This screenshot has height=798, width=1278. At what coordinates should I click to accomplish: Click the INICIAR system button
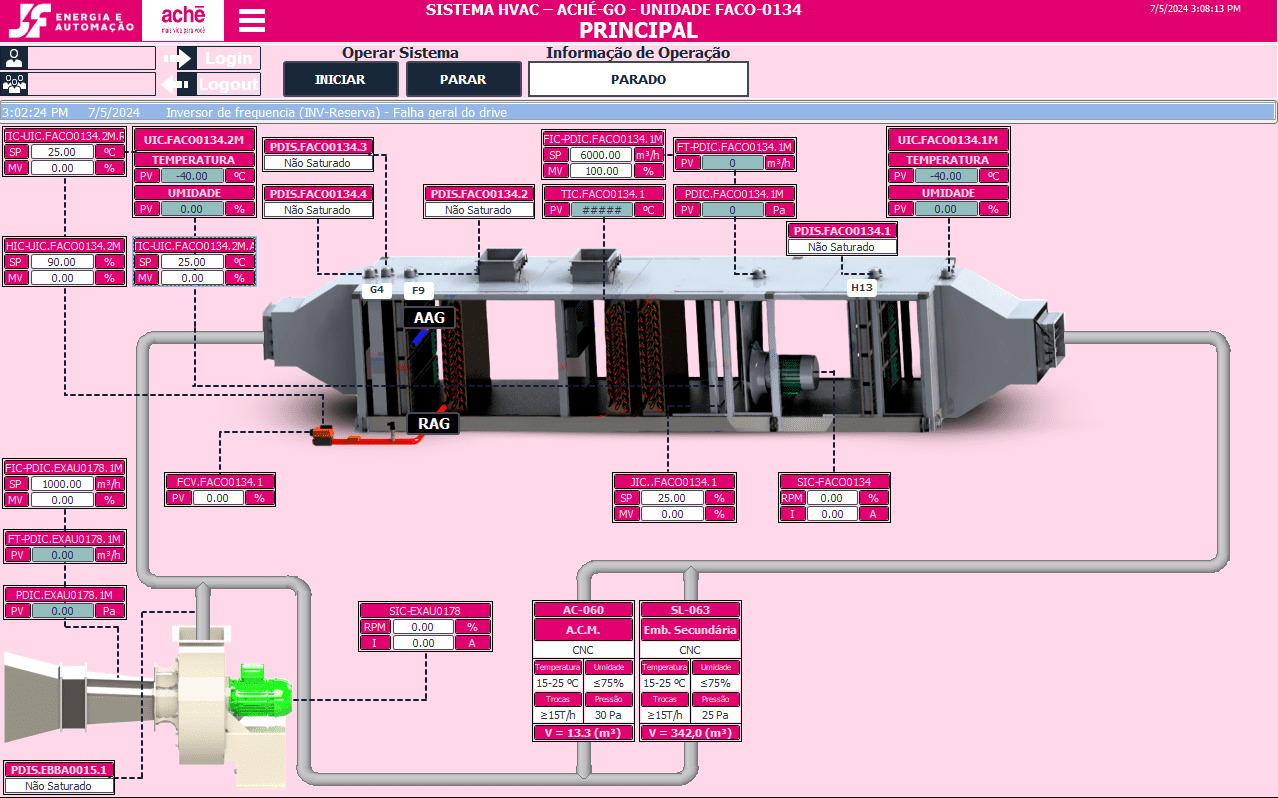pyautogui.click(x=340, y=79)
